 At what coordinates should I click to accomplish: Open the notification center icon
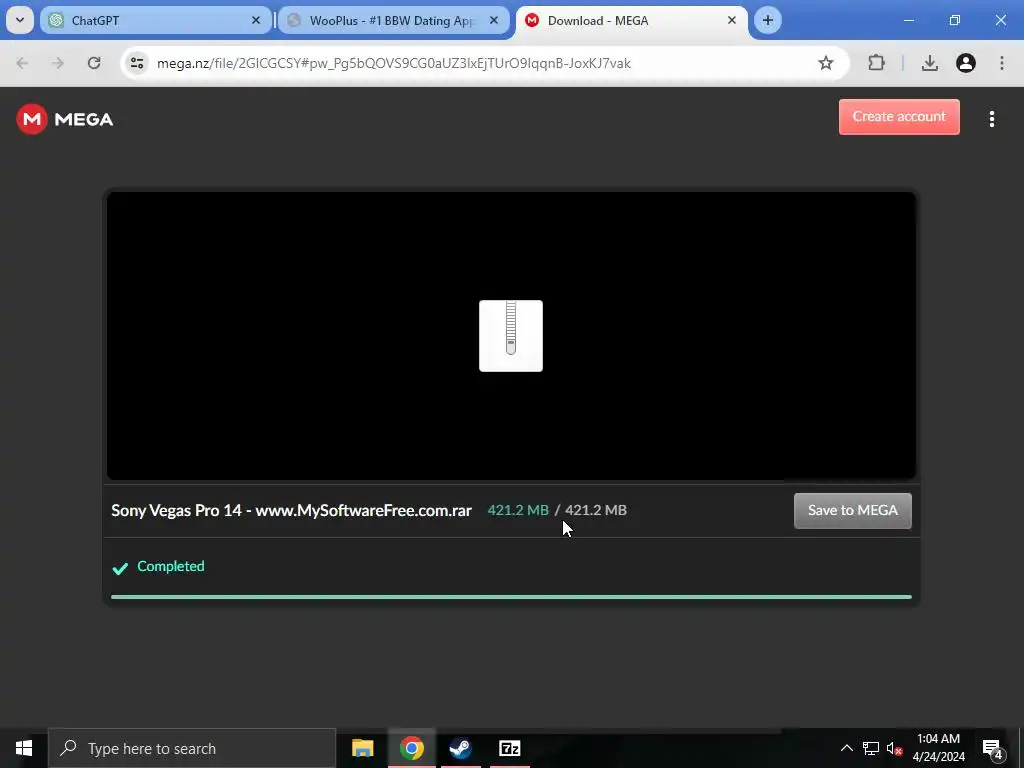(992, 748)
